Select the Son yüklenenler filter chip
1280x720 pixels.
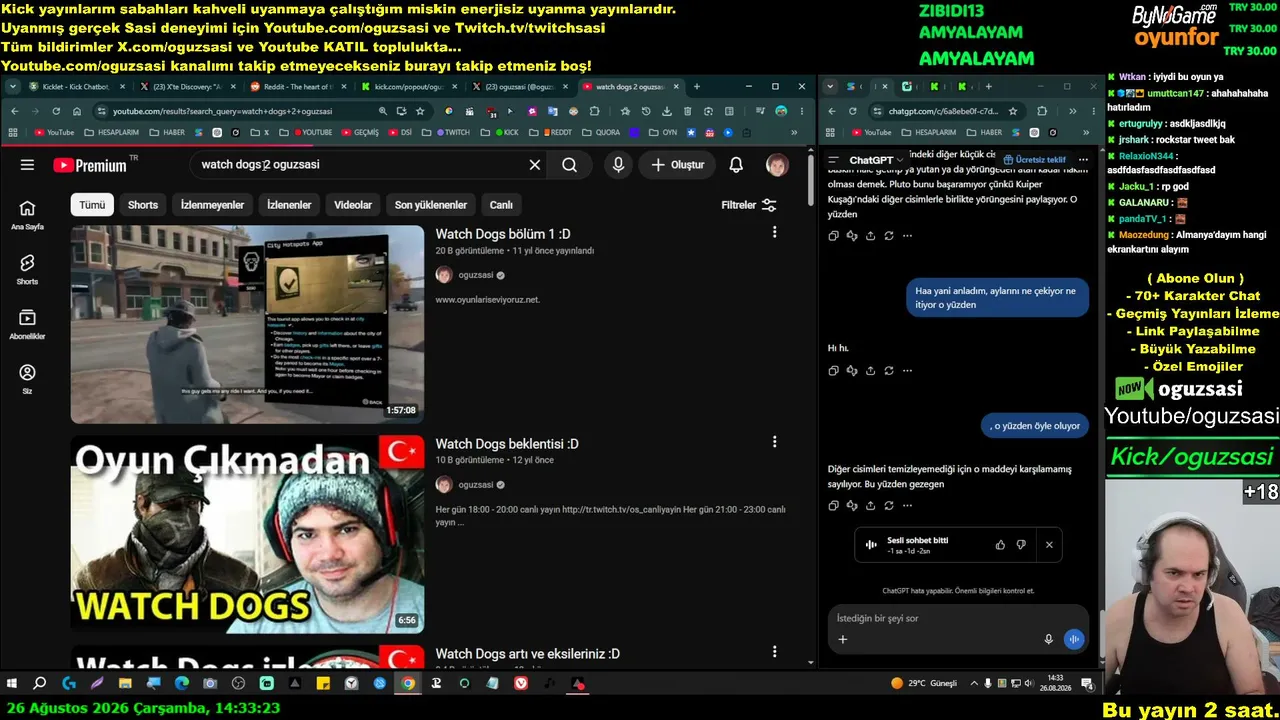click(431, 205)
